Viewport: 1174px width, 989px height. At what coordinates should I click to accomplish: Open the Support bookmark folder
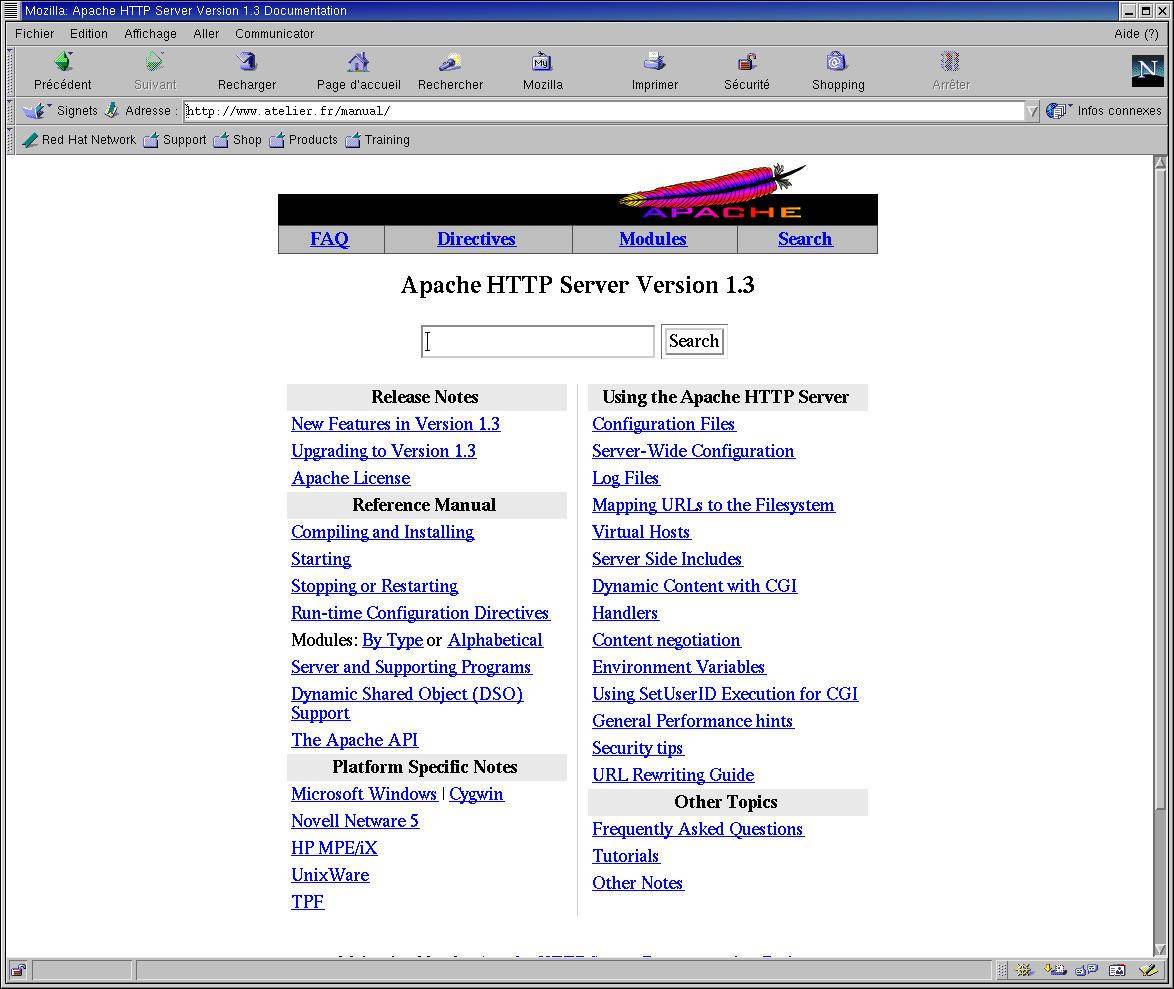click(x=174, y=140)
